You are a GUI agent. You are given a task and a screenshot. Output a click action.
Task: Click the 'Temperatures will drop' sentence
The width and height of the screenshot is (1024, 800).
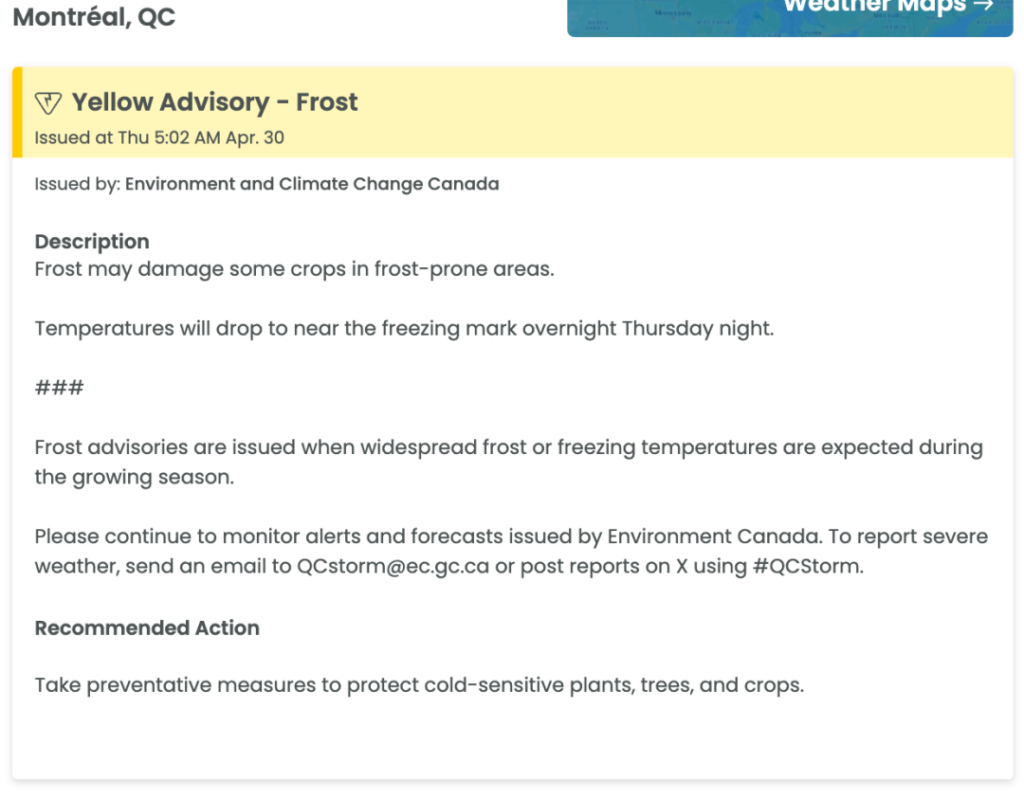pos(404,328)
